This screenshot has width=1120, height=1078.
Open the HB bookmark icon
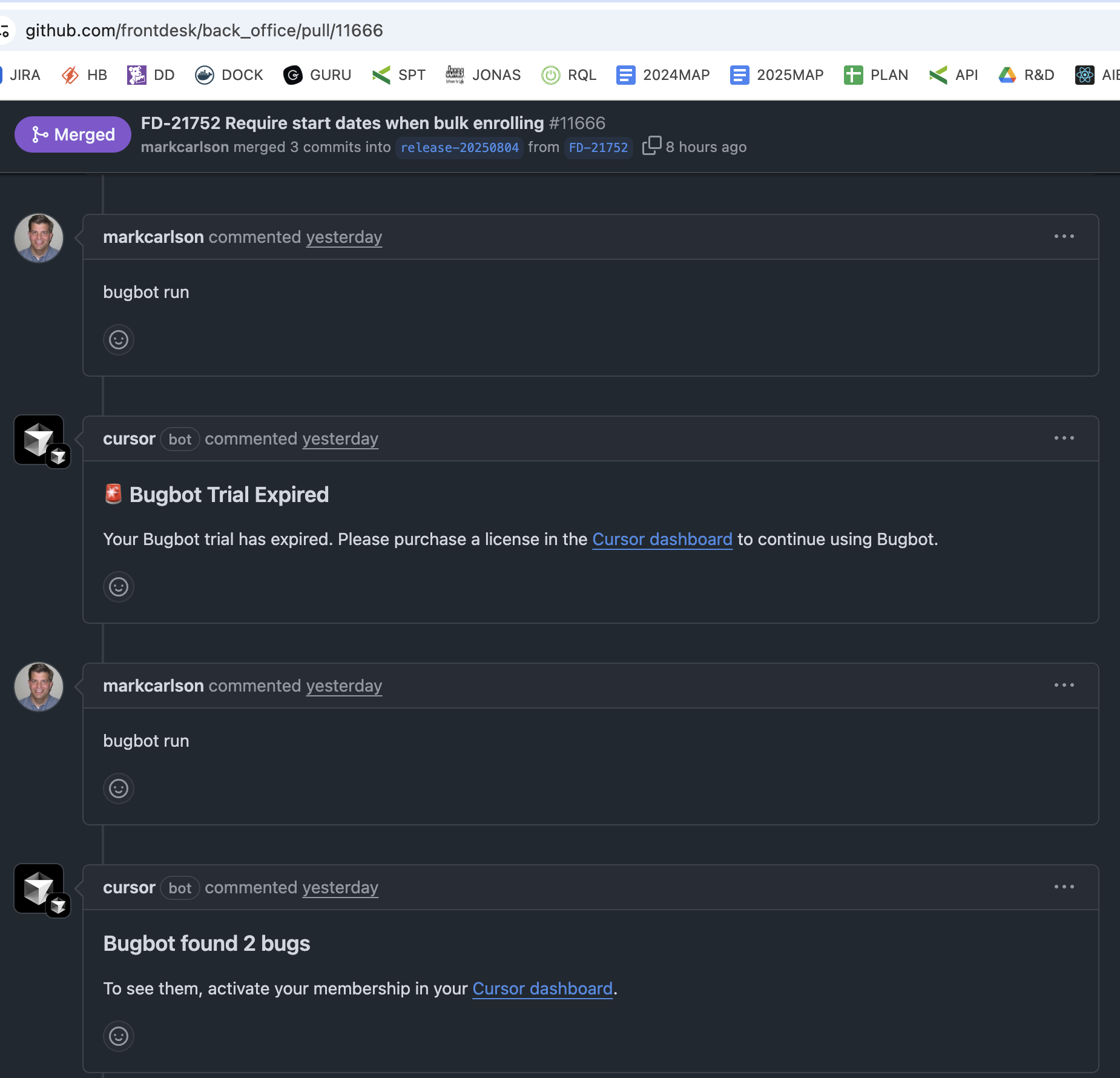click(x=70, y=75)
